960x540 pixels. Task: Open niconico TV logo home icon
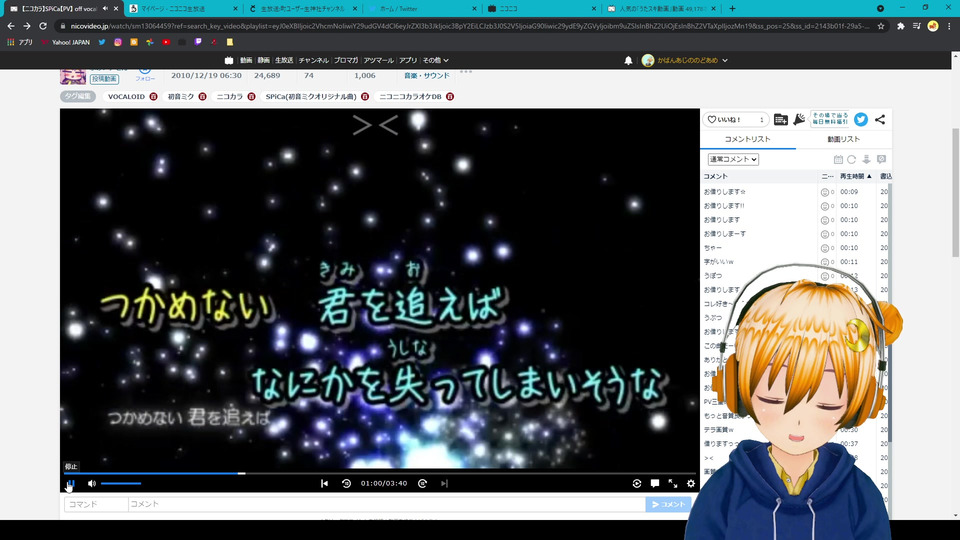[229, 61]
